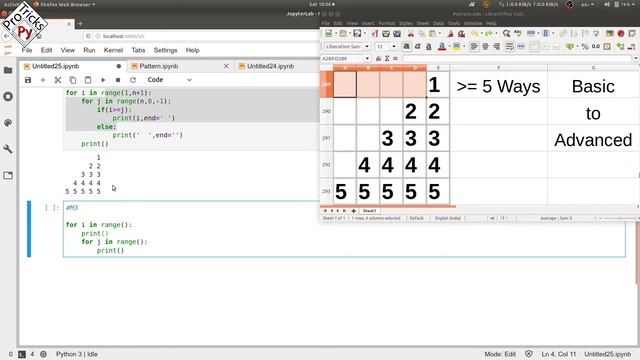Add a new sheet with plus button

click(x=353, y=211)
